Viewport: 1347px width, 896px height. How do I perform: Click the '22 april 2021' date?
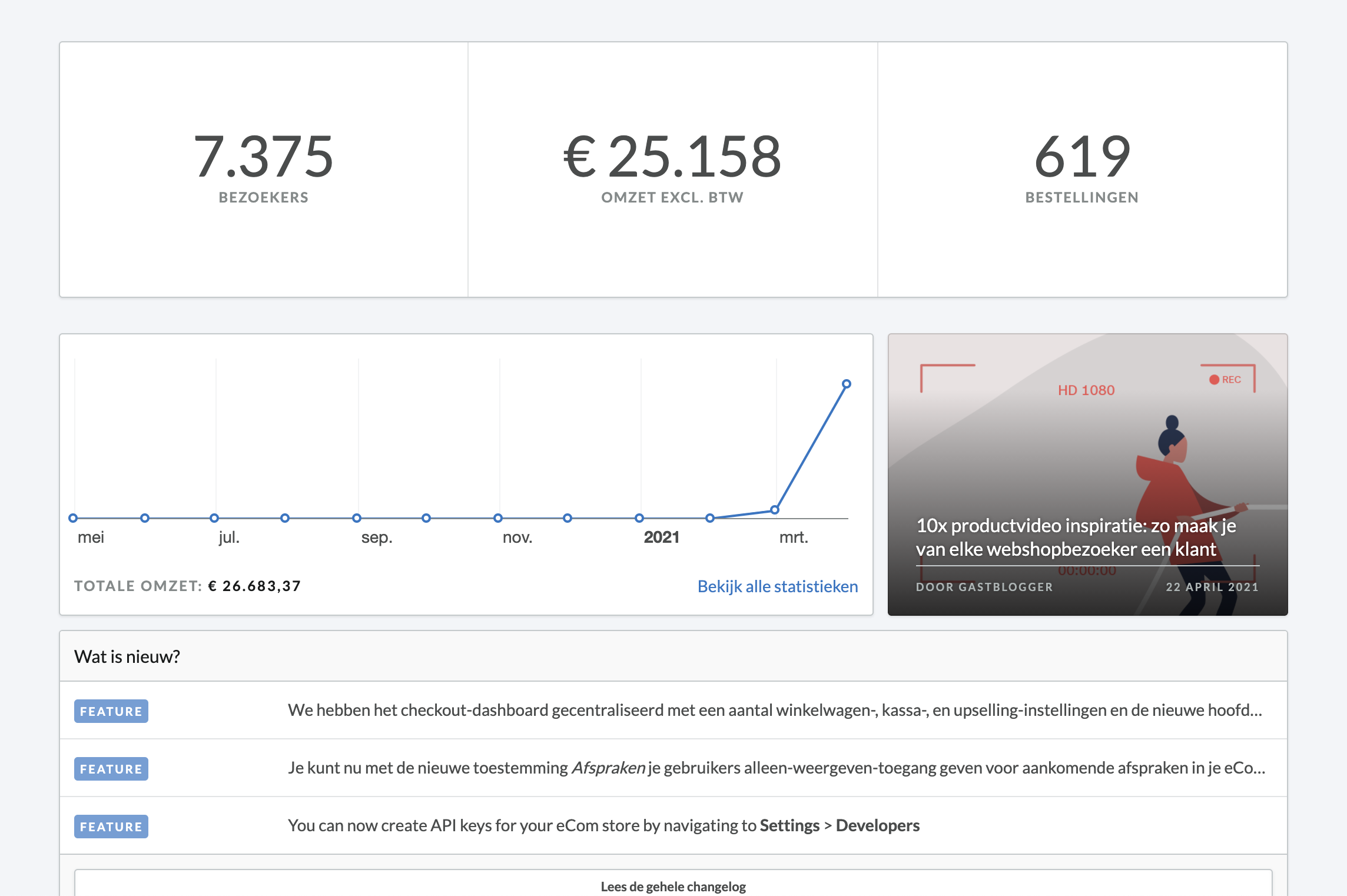coord(1212,587)
